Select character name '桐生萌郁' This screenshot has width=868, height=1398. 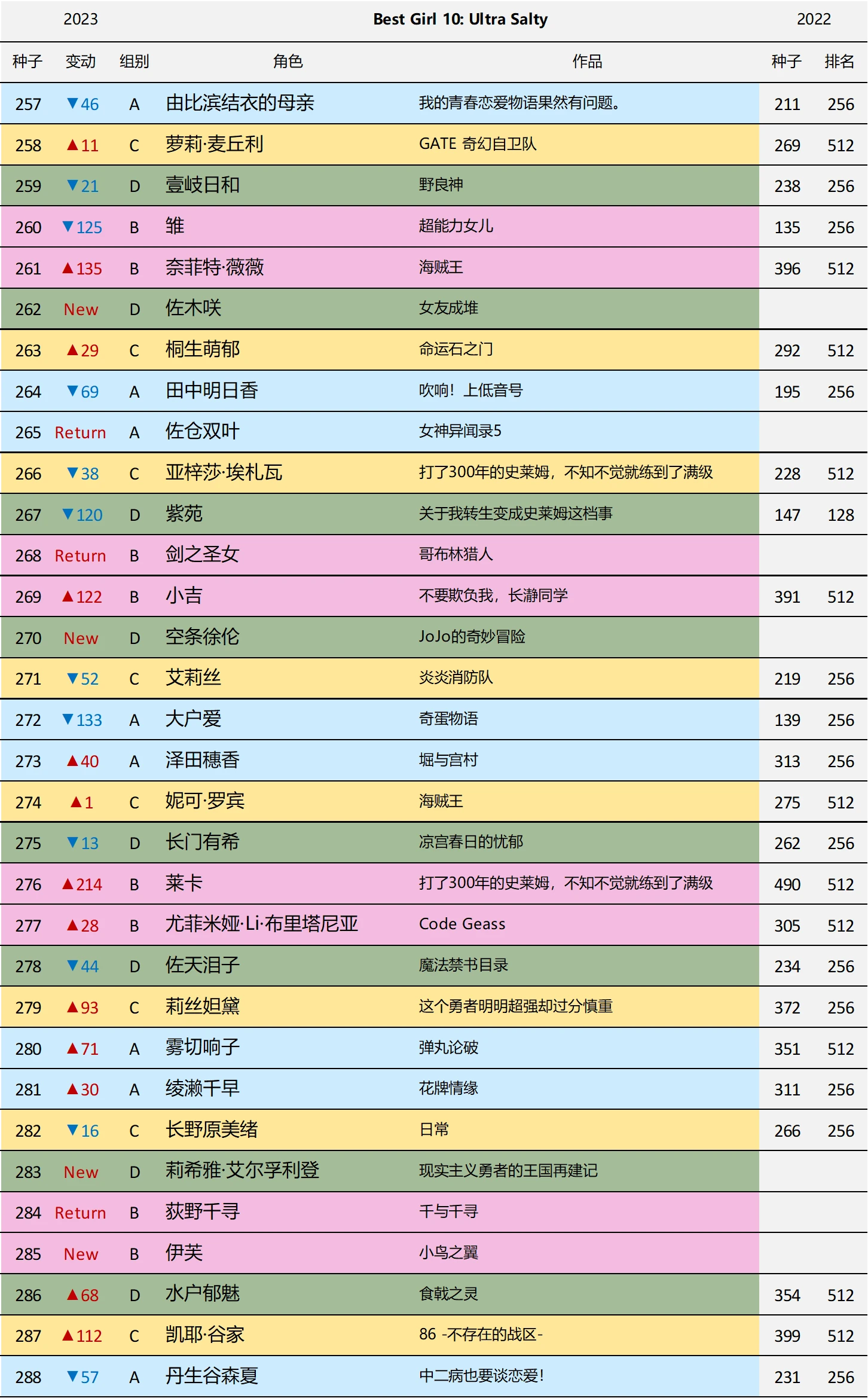click(202, 349)
